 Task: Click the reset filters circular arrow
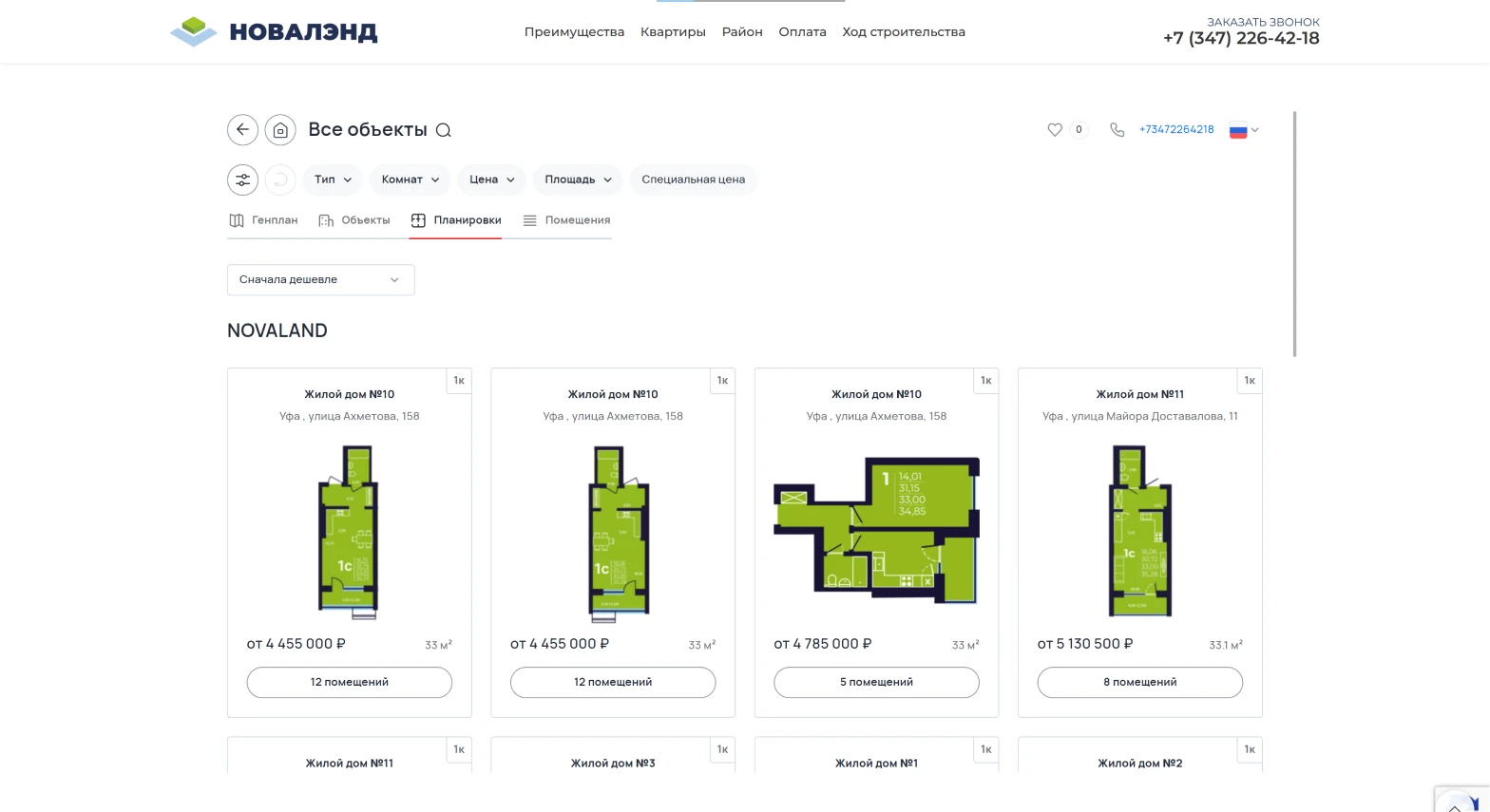[x=280, y=179]
